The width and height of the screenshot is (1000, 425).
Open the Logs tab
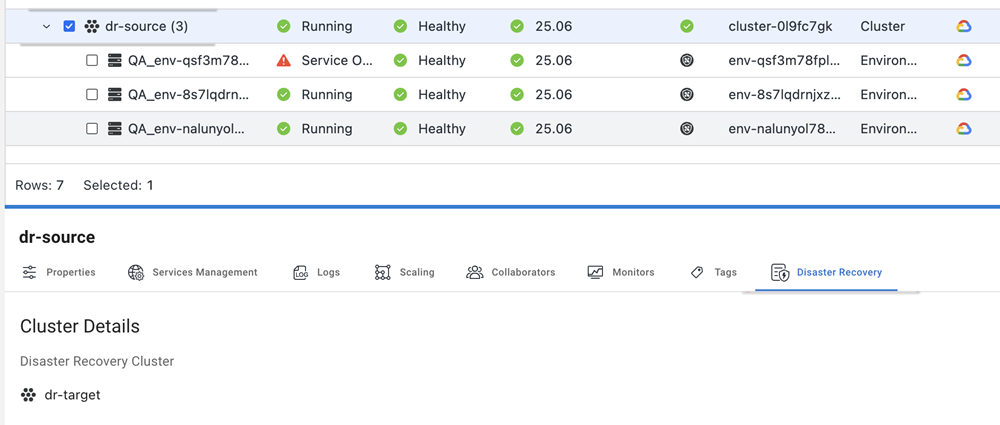[x=317, y=272]
